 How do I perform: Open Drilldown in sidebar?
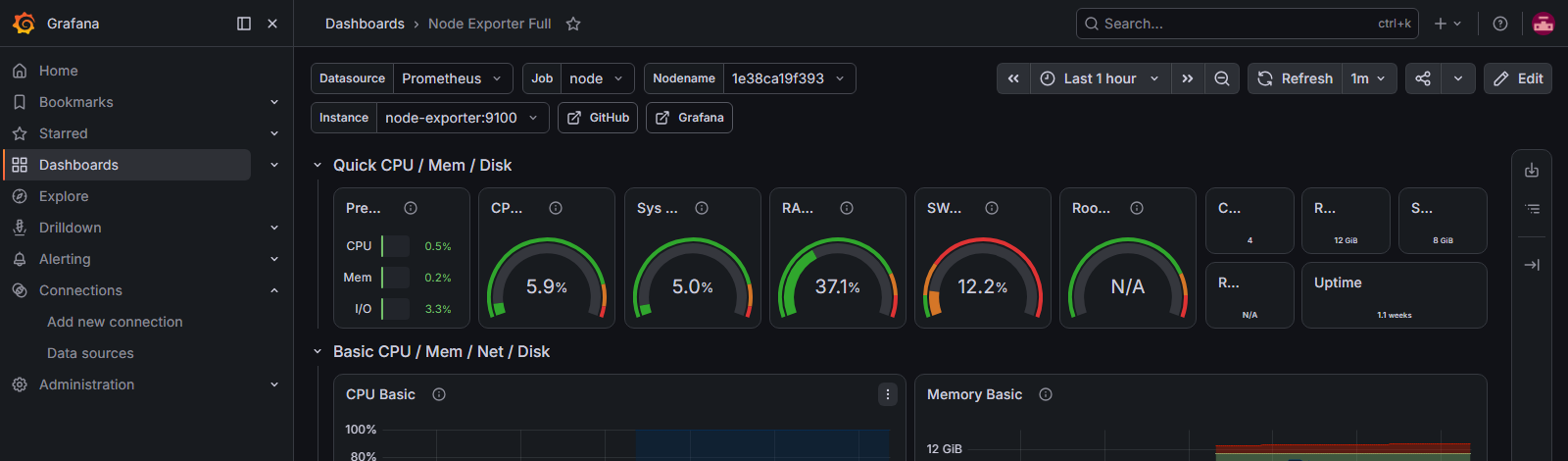[x=70, y=228]
